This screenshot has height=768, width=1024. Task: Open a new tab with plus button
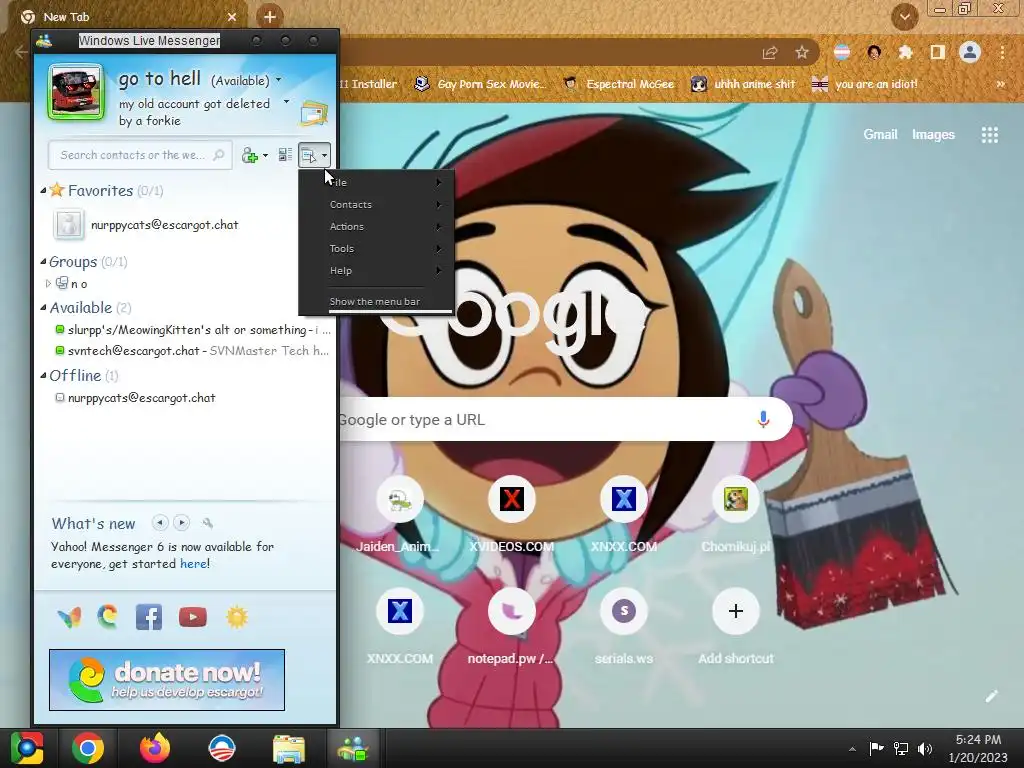[x=270, y=17]
